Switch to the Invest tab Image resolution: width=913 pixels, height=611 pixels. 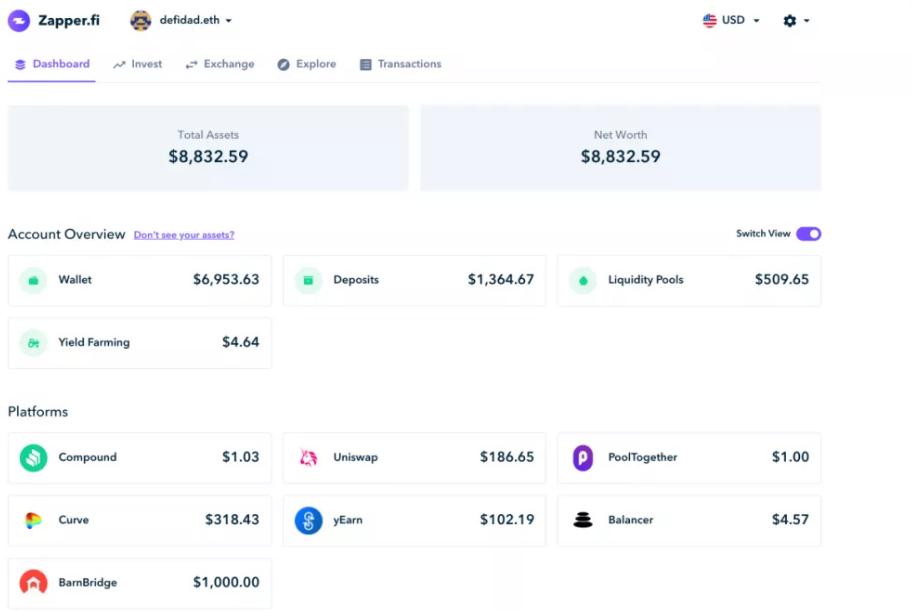(137, 64)
